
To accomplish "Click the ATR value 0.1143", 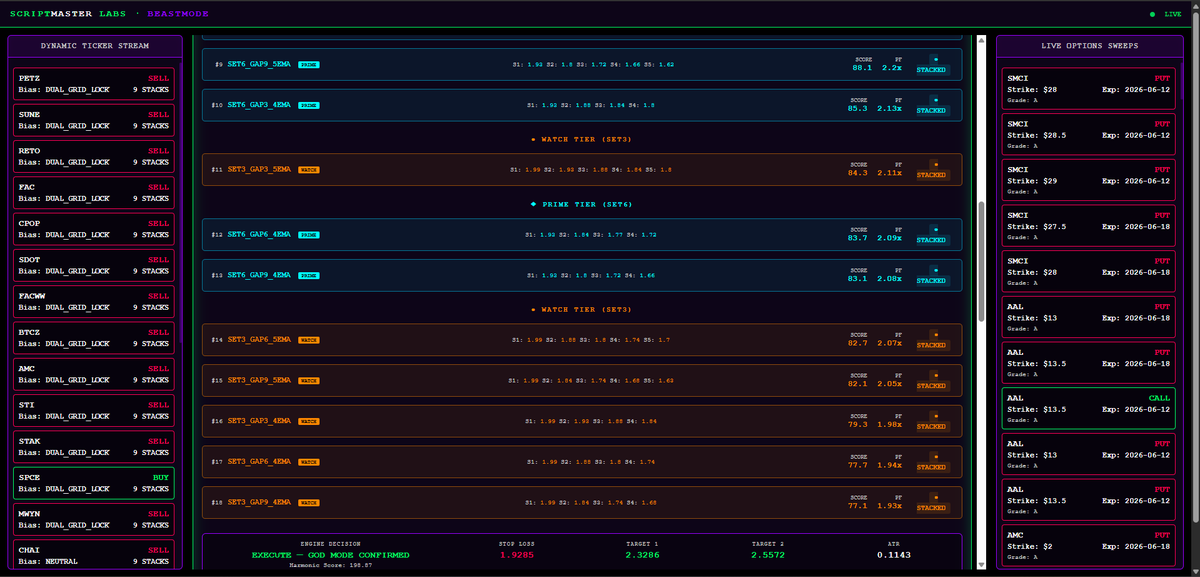I will tap(895, 554).
